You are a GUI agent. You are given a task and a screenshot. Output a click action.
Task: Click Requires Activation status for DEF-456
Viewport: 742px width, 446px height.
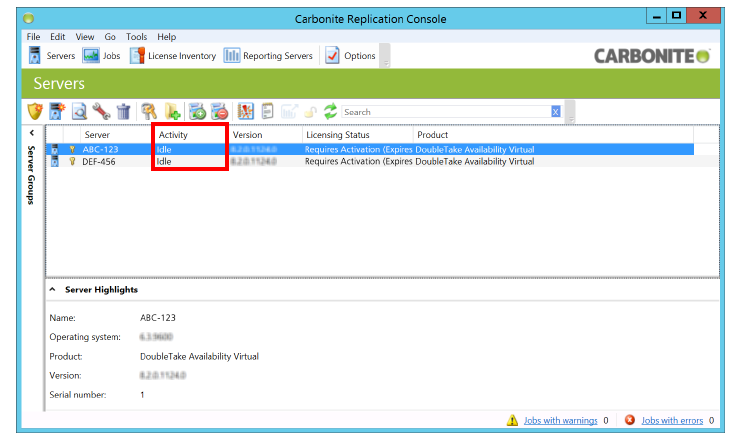coord(358,161)
